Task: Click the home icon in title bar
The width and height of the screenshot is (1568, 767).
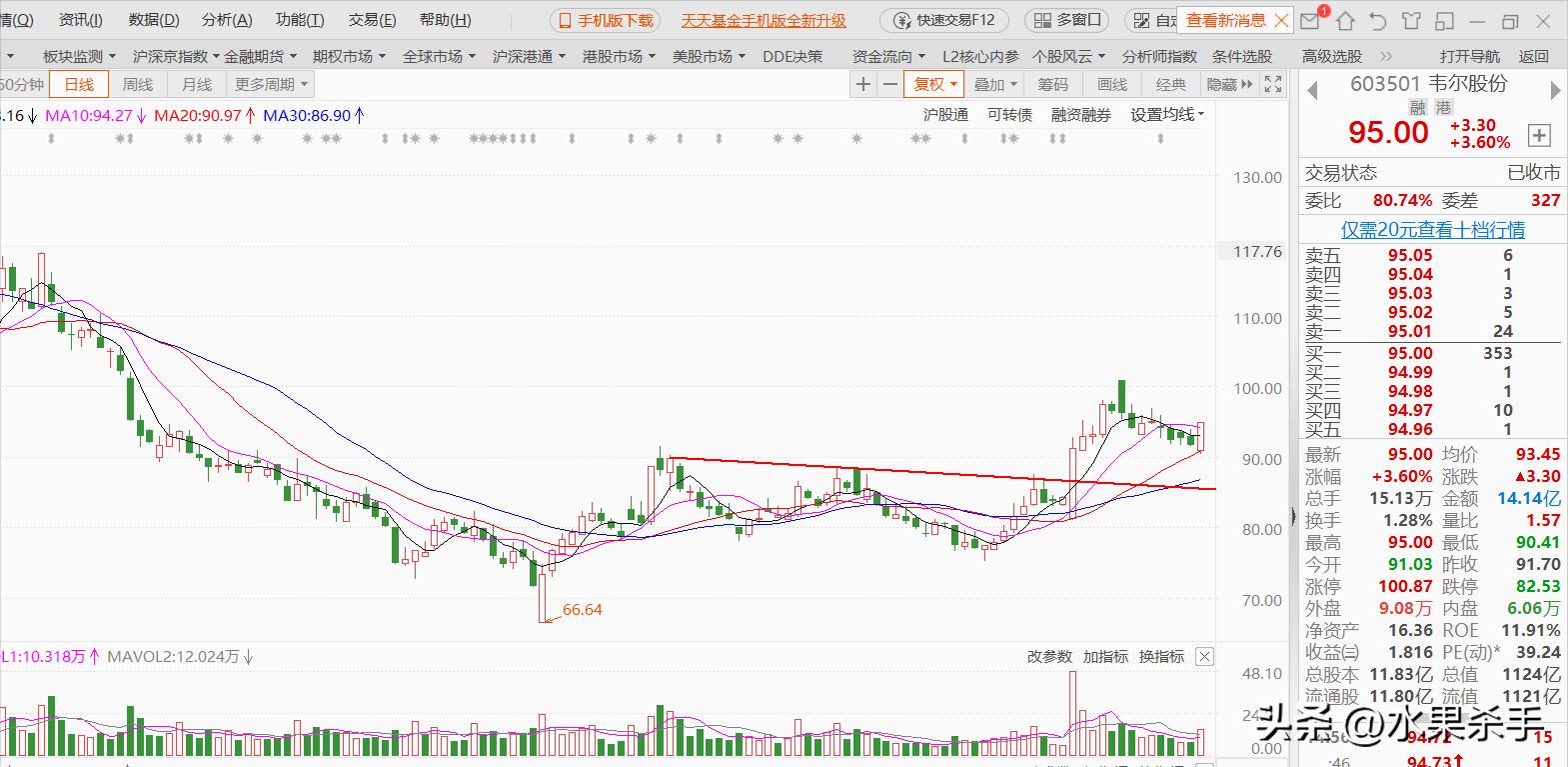Action: point(1346,20)
